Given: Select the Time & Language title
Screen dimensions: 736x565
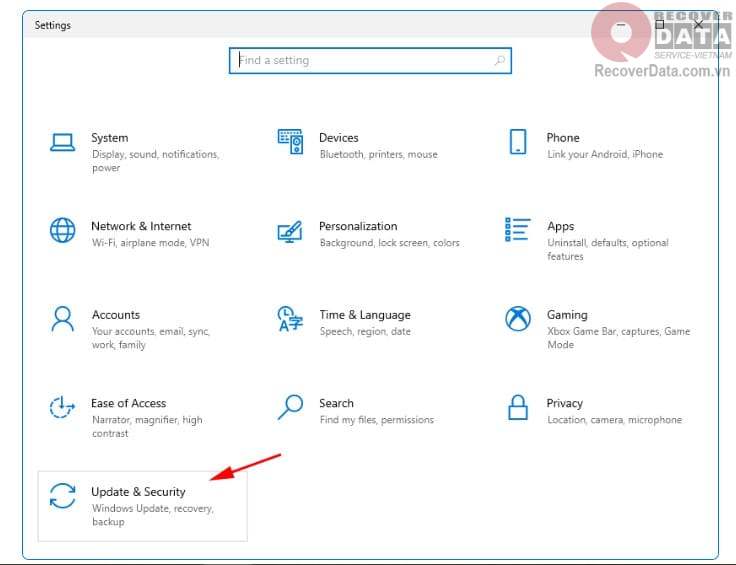Looking at the screenshot, I should point(365,315).
